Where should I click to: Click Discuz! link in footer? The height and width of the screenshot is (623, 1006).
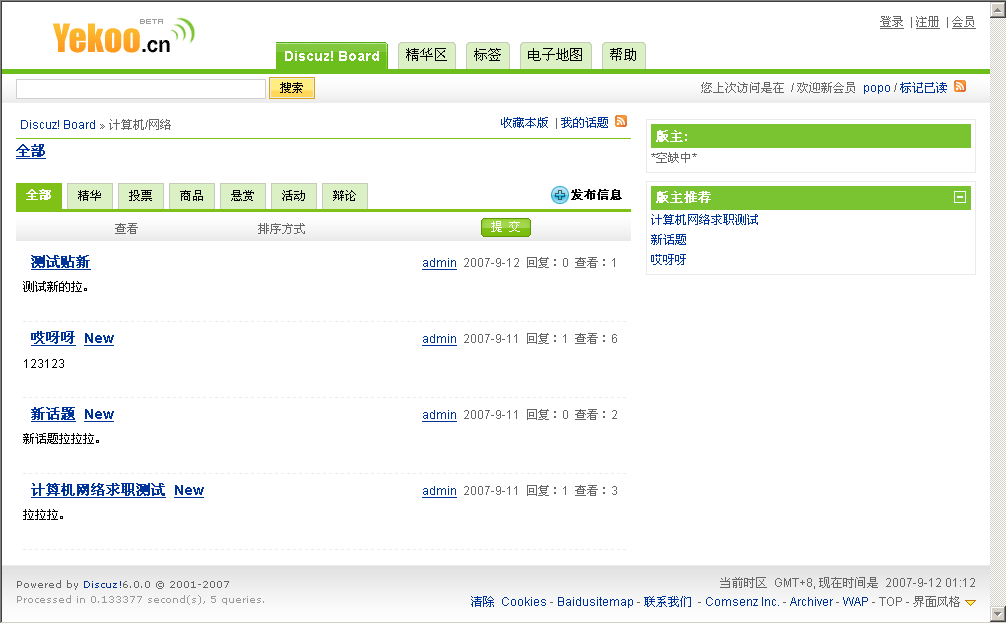(x=101, y=585)
